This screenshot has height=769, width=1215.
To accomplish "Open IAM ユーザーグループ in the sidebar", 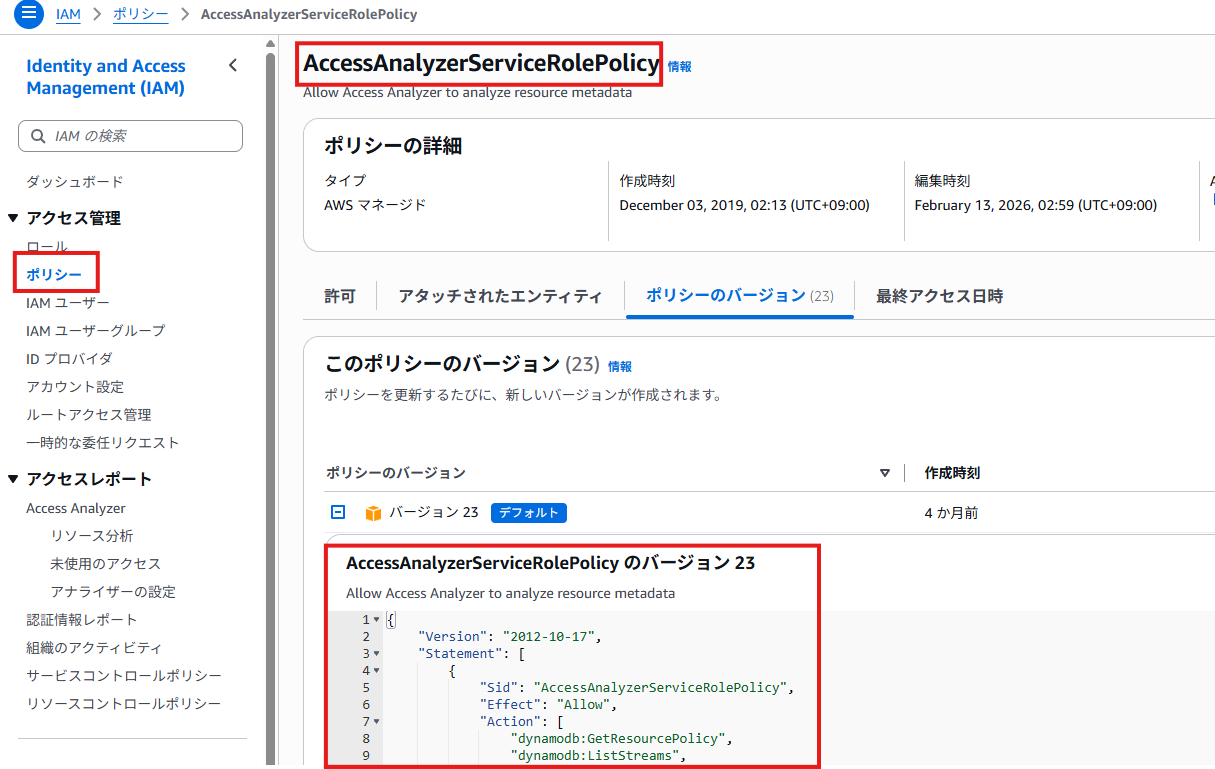I will (x=96, y=330).
